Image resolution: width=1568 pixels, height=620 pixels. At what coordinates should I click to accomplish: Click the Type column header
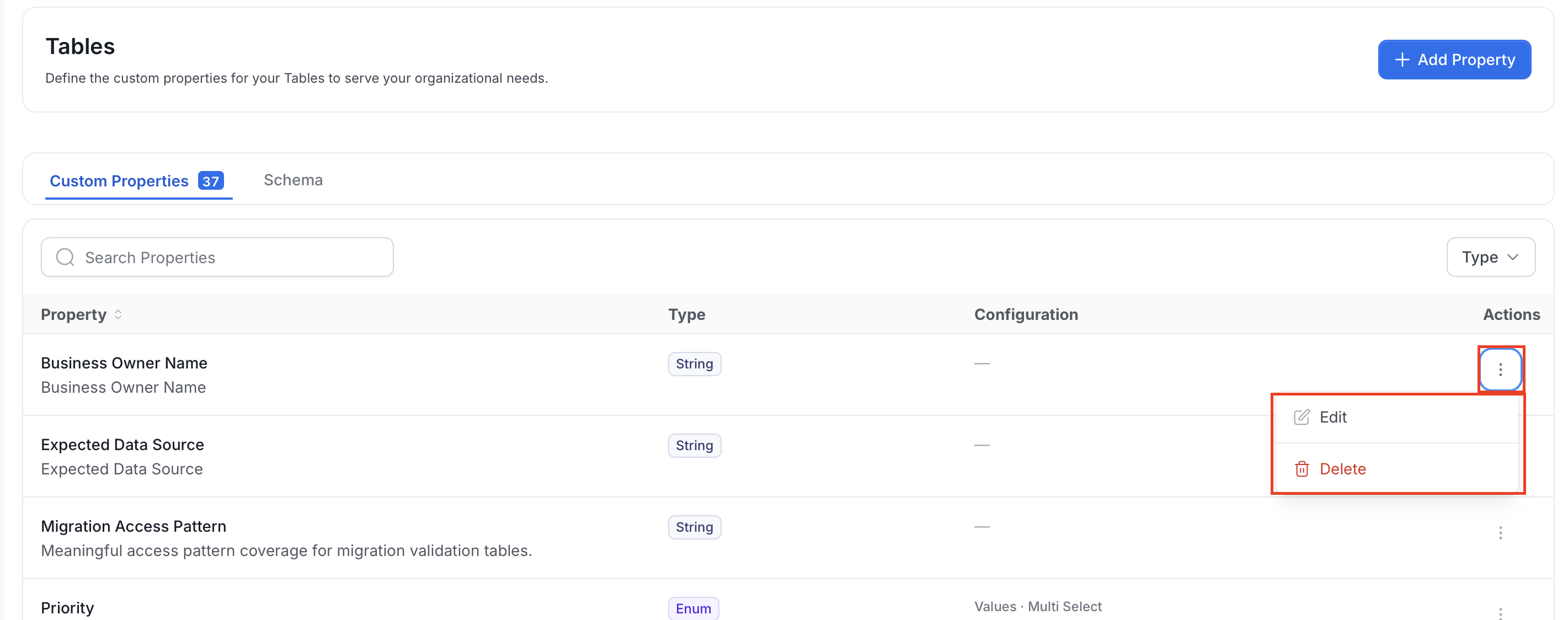(x=686, y=314)
